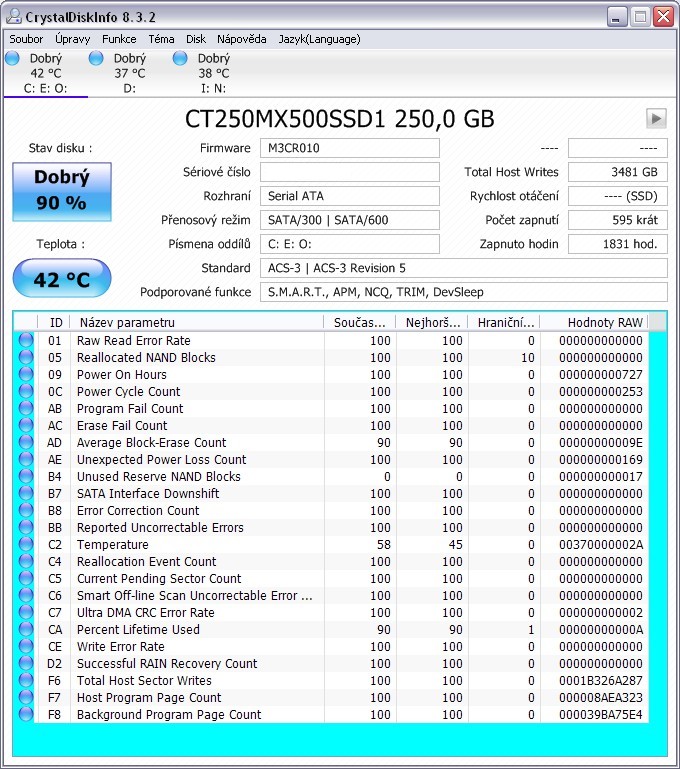Open the Téma menu
680x769 pixels.
coord(161,39)
